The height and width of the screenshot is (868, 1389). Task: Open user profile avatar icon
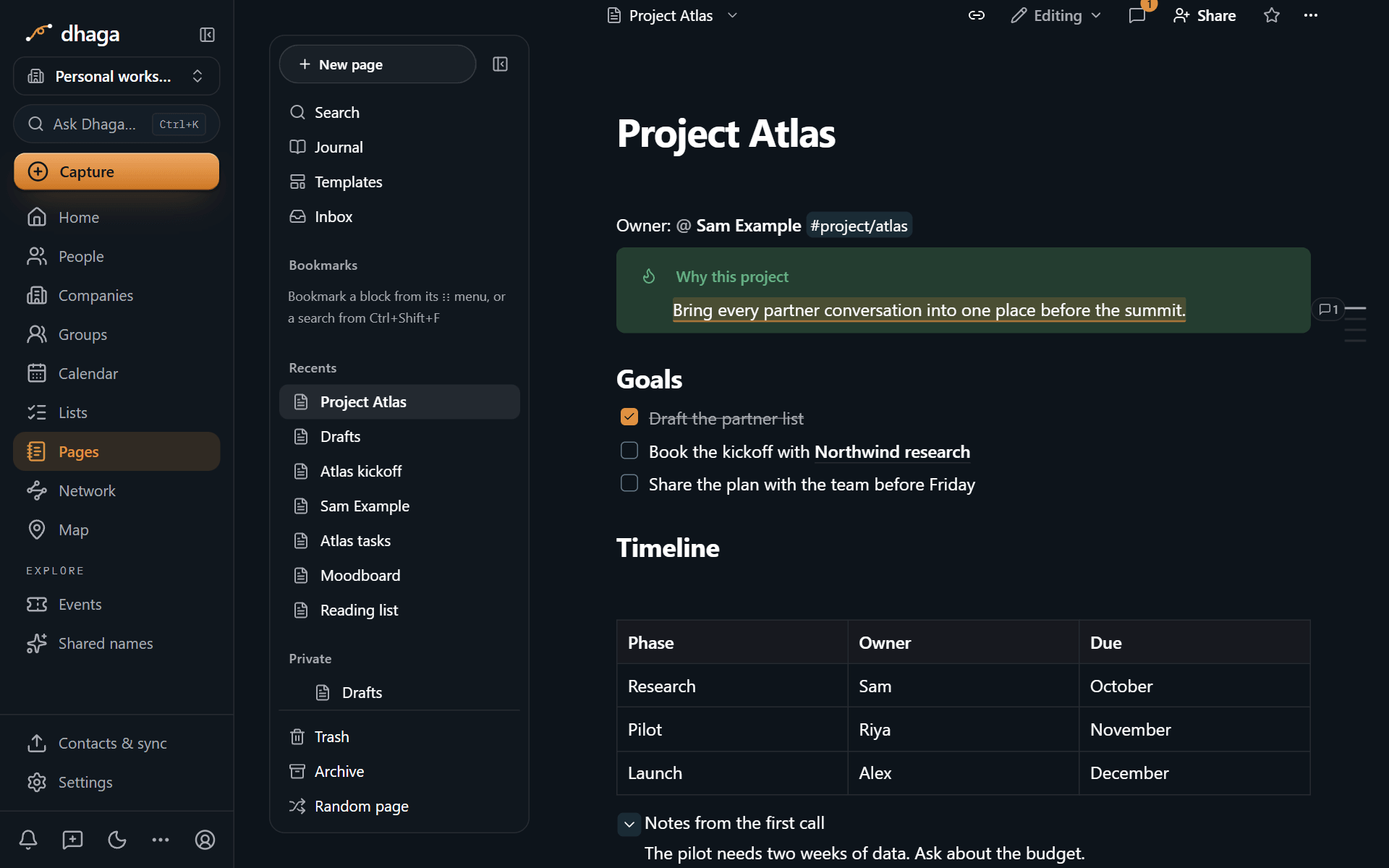pos(205,840)
